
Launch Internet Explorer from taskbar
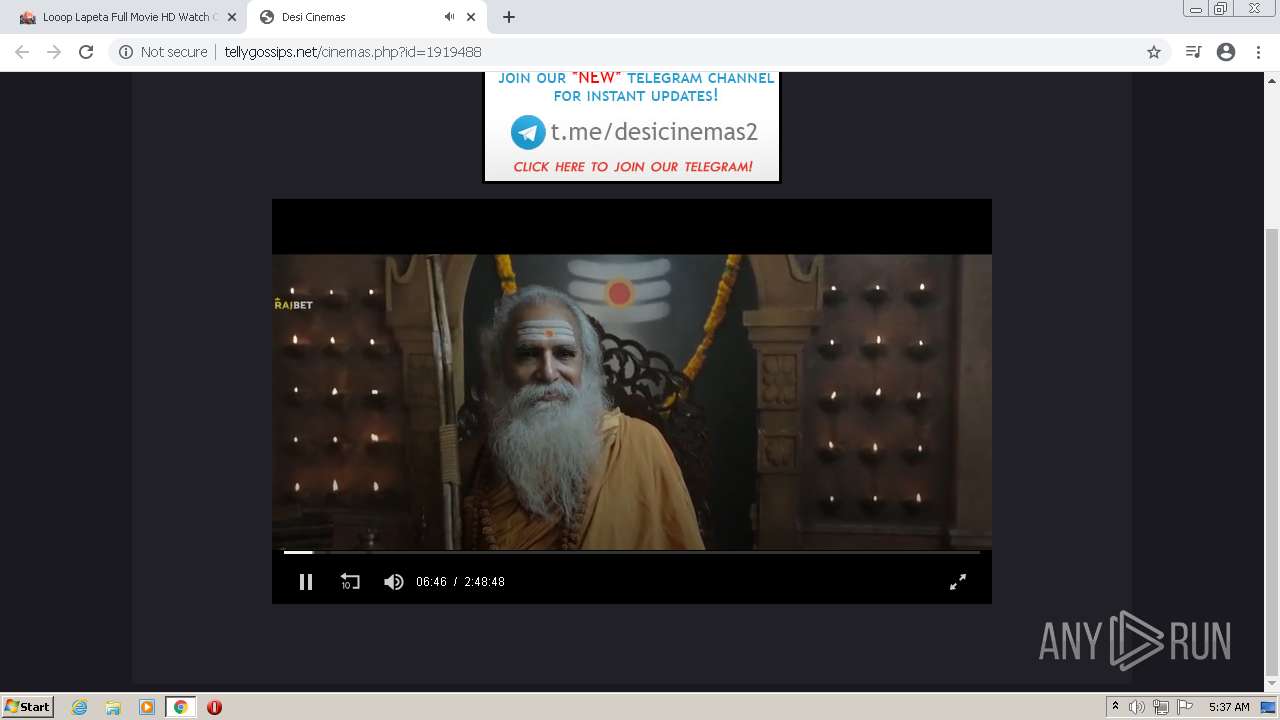coord(80,707)
